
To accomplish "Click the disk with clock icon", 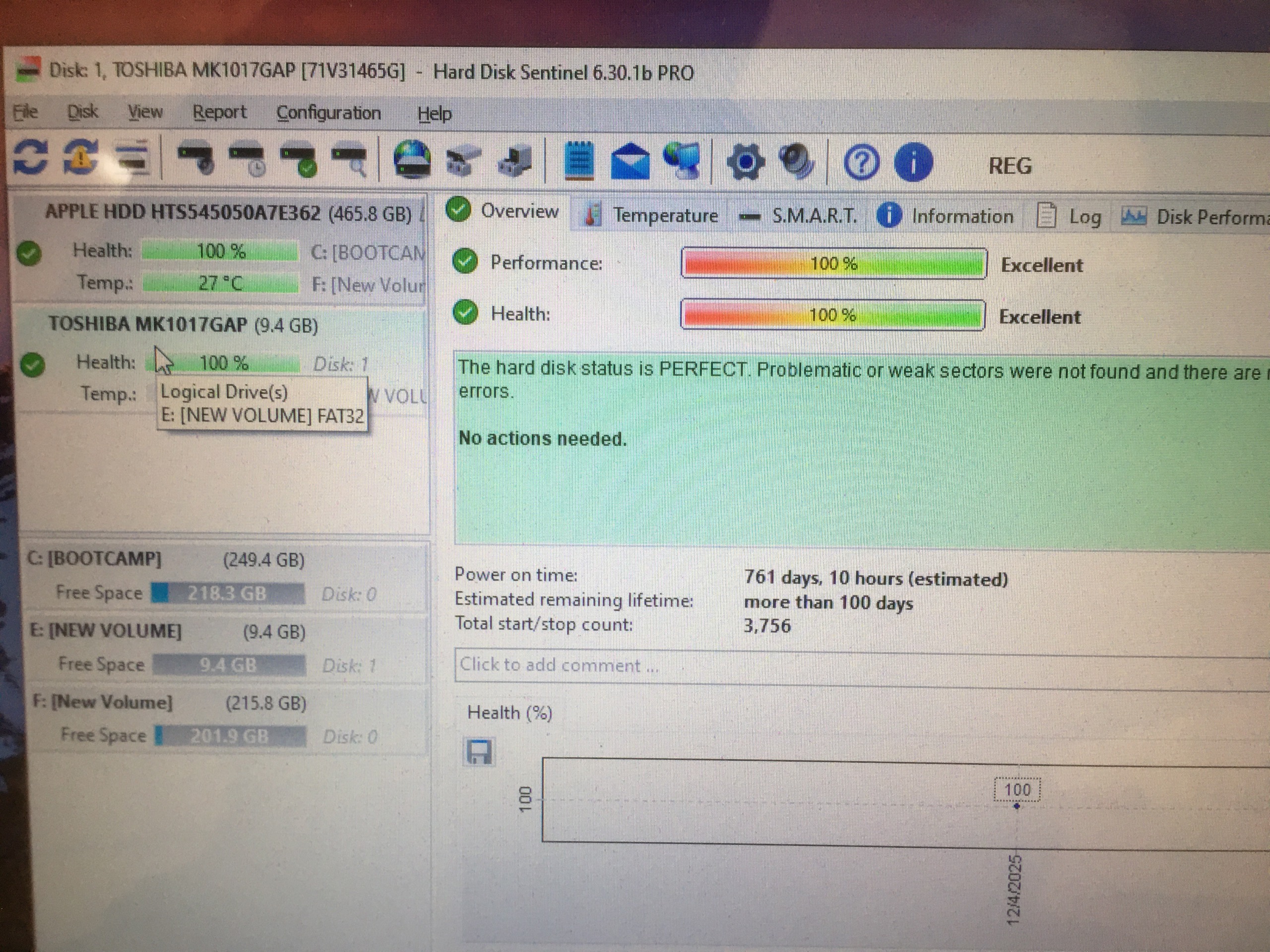I will (247, 159).
